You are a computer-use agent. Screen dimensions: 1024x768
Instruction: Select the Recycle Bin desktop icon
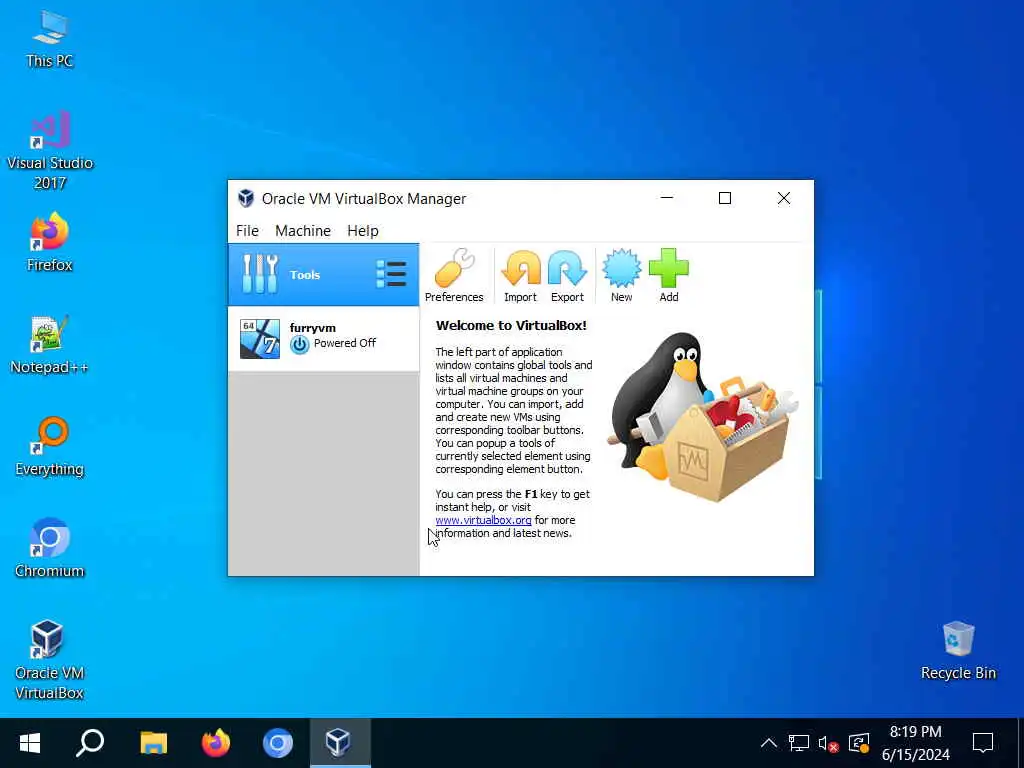point(958,651)
